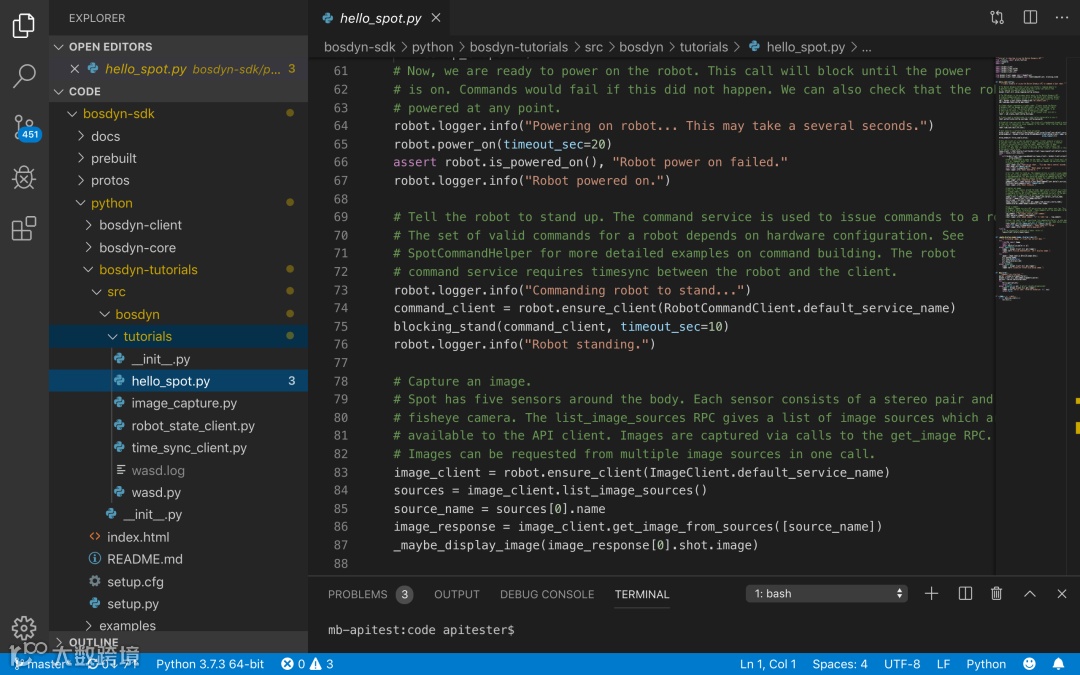
Task: Collapse the OPEN EDITORS section
Action: (110, 47)
